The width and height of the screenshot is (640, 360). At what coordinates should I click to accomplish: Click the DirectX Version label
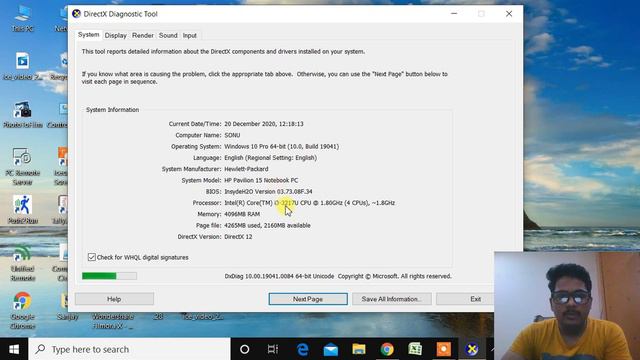click(200, 237)
